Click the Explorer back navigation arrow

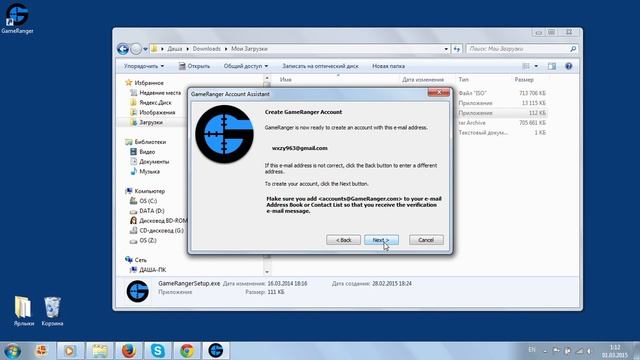click(123, 49)
